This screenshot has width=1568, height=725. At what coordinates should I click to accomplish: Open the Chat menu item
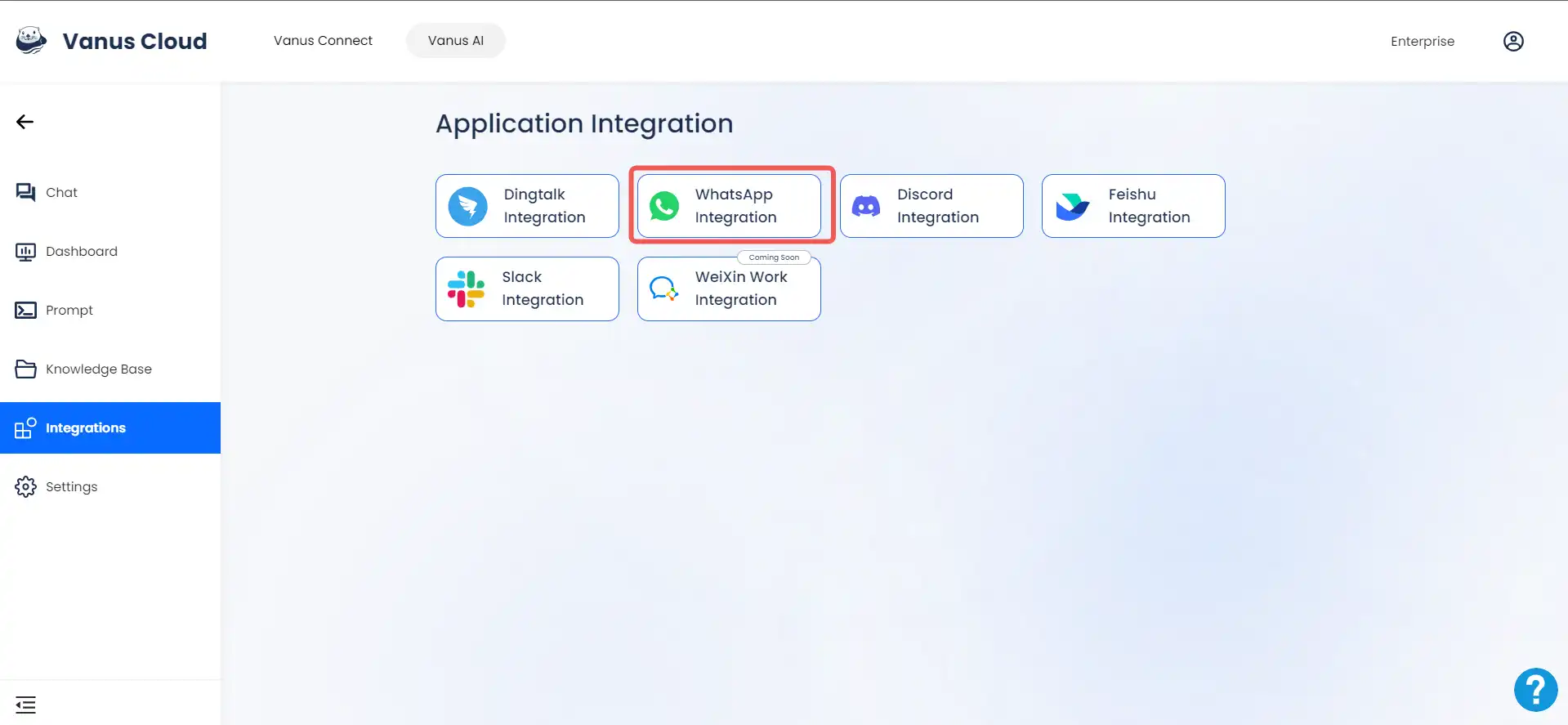(x=110, y=192)
